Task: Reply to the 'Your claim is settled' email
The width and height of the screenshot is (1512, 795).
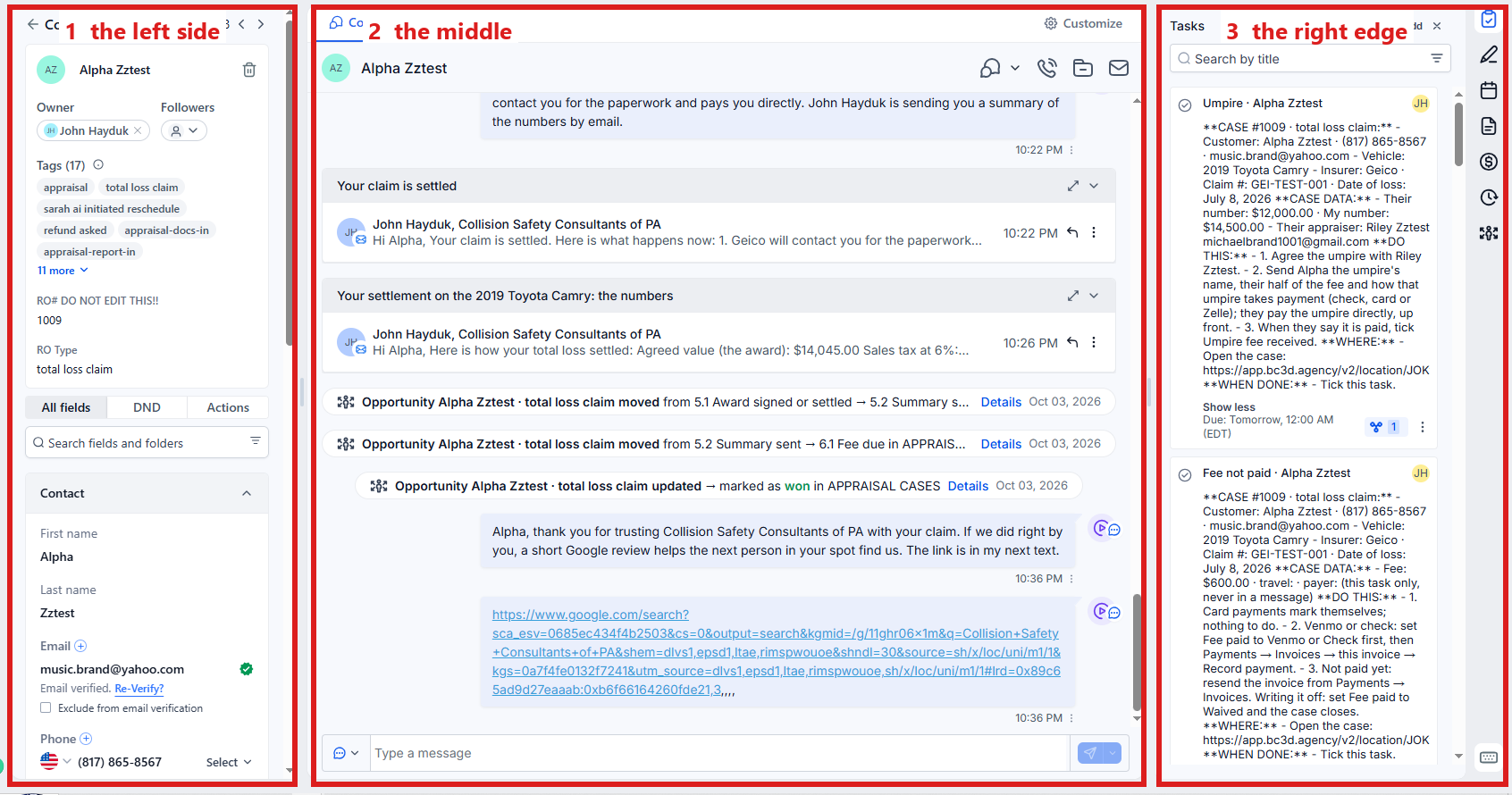Action: tap(1072, 232)
